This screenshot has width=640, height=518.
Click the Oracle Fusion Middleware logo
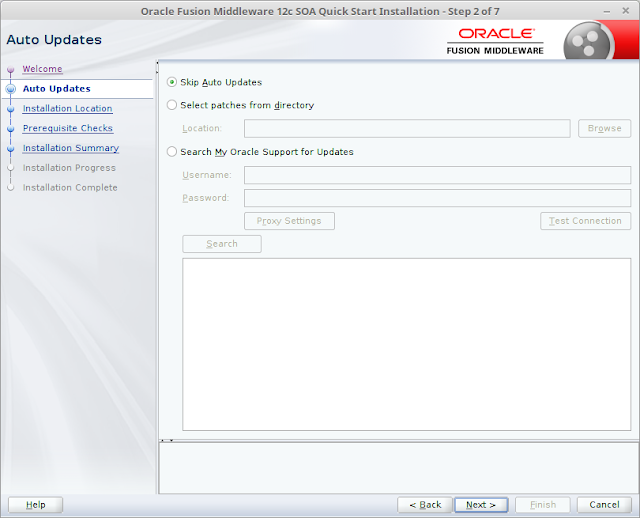point(495,41)
